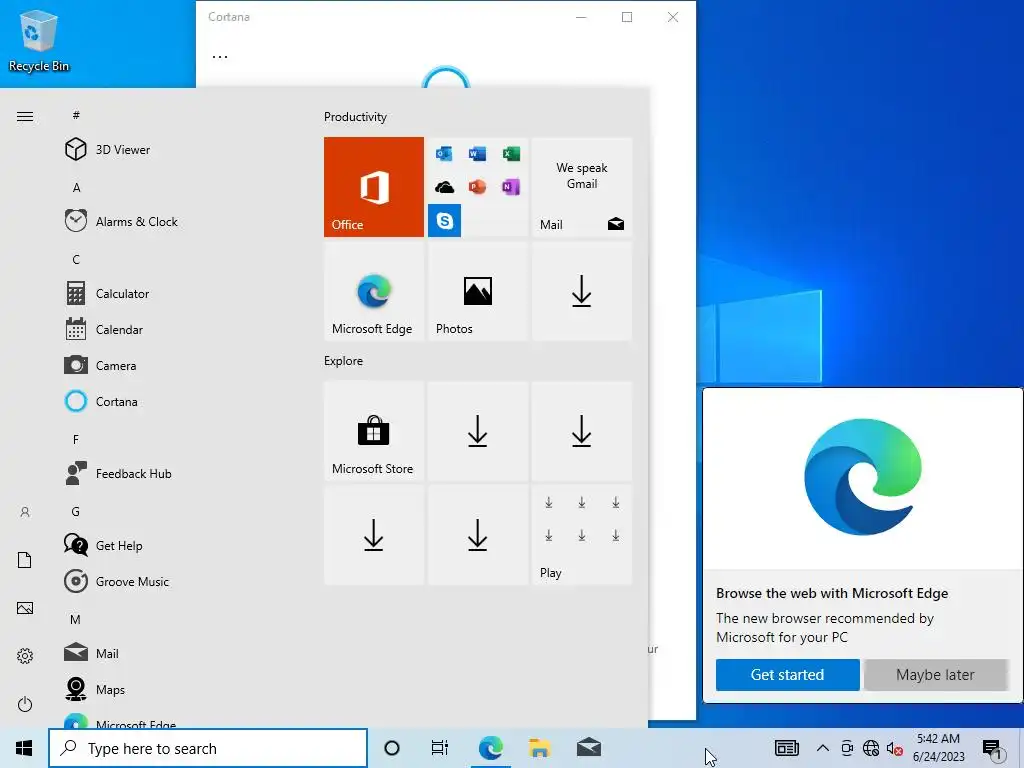Click the Office tile

(374, 187)
